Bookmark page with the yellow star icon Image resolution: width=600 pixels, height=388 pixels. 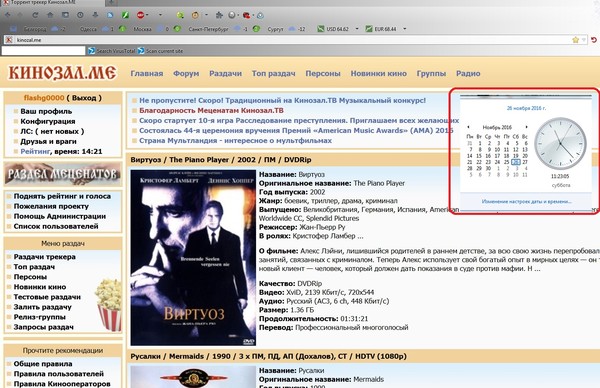(575, 40)
